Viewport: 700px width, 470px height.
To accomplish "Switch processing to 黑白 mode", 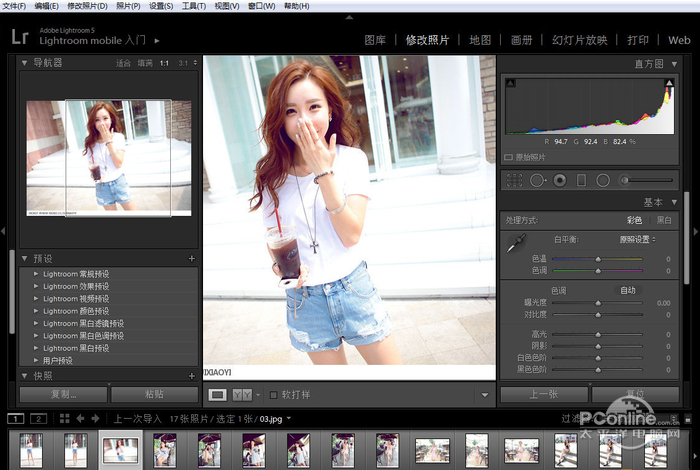I will pyautogui.click(x=664, y=220).
